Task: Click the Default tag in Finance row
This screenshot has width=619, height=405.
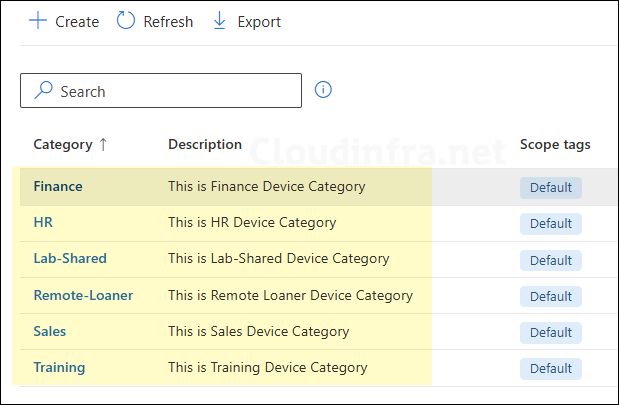Action: pyautogui.click(x=550, y=187)
